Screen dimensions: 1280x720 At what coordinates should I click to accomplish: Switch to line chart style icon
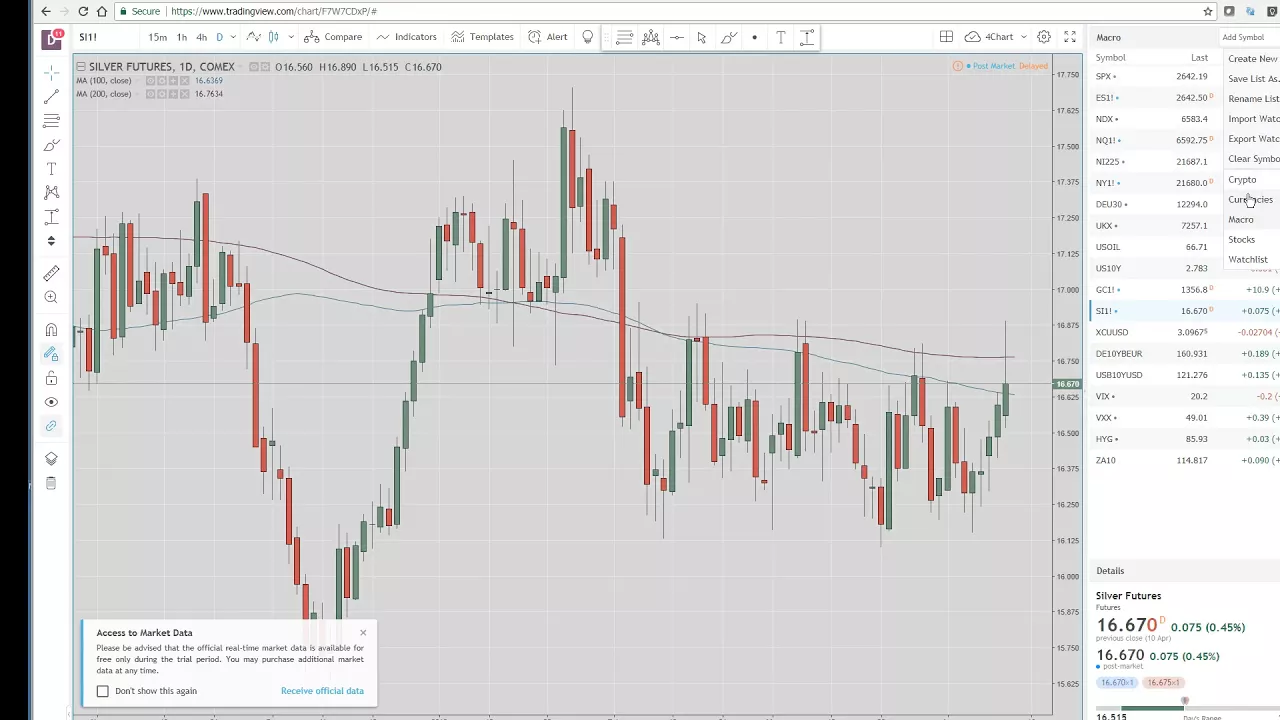click(x=254, y=37)
